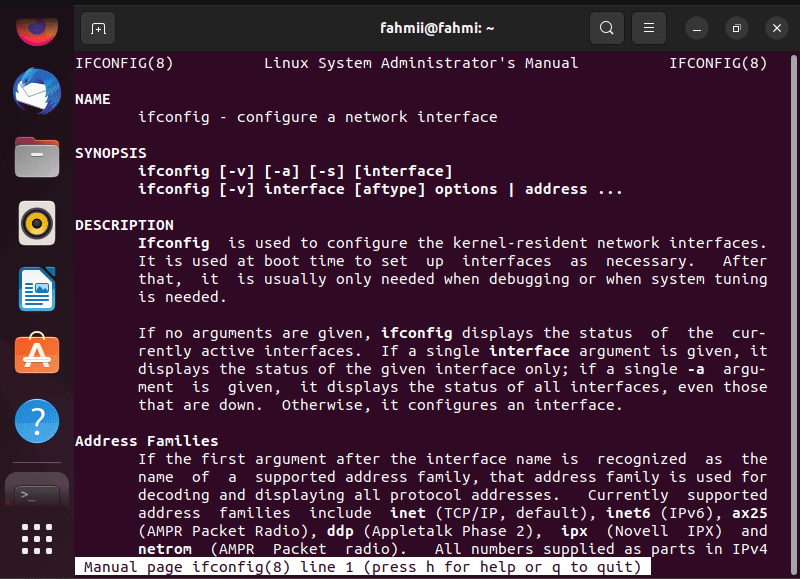800x579 pixels.
Task: Click the window title fahmii@fahmi
Action: tap(437, 28)
